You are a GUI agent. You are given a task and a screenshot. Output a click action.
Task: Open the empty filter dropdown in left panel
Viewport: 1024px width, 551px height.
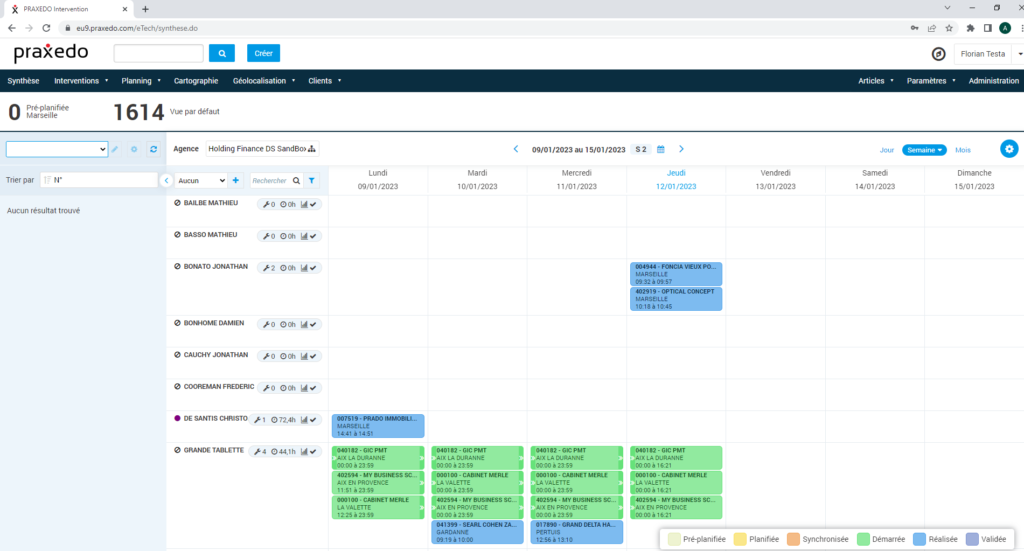click(x=56, y=149)
